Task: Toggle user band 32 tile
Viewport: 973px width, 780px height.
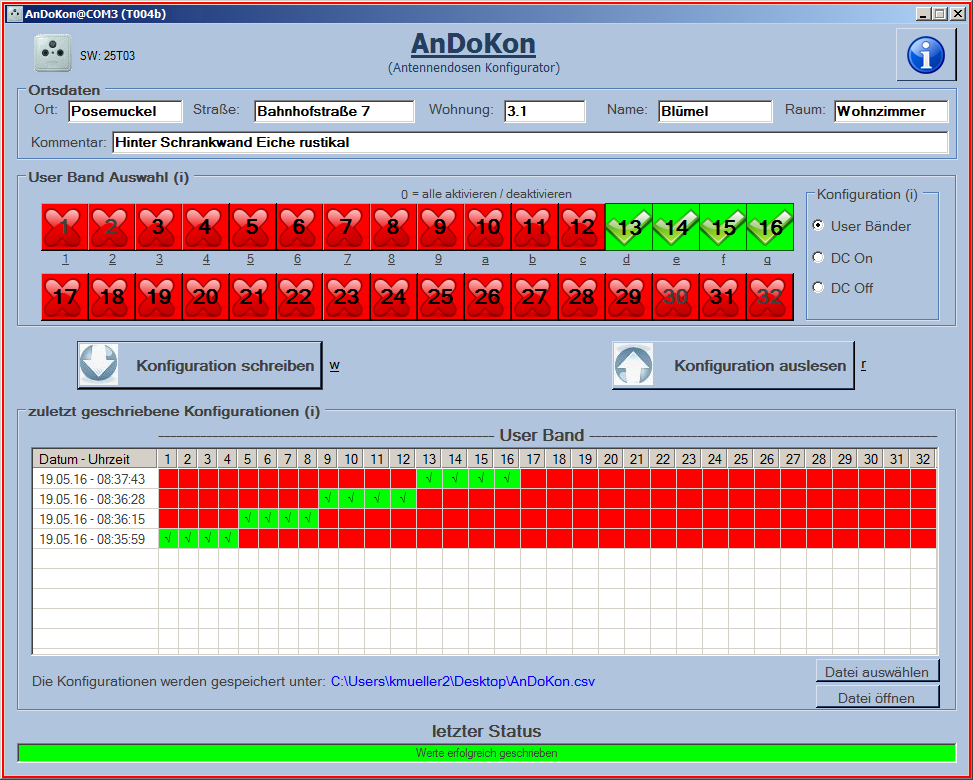Action: [770, 297]
